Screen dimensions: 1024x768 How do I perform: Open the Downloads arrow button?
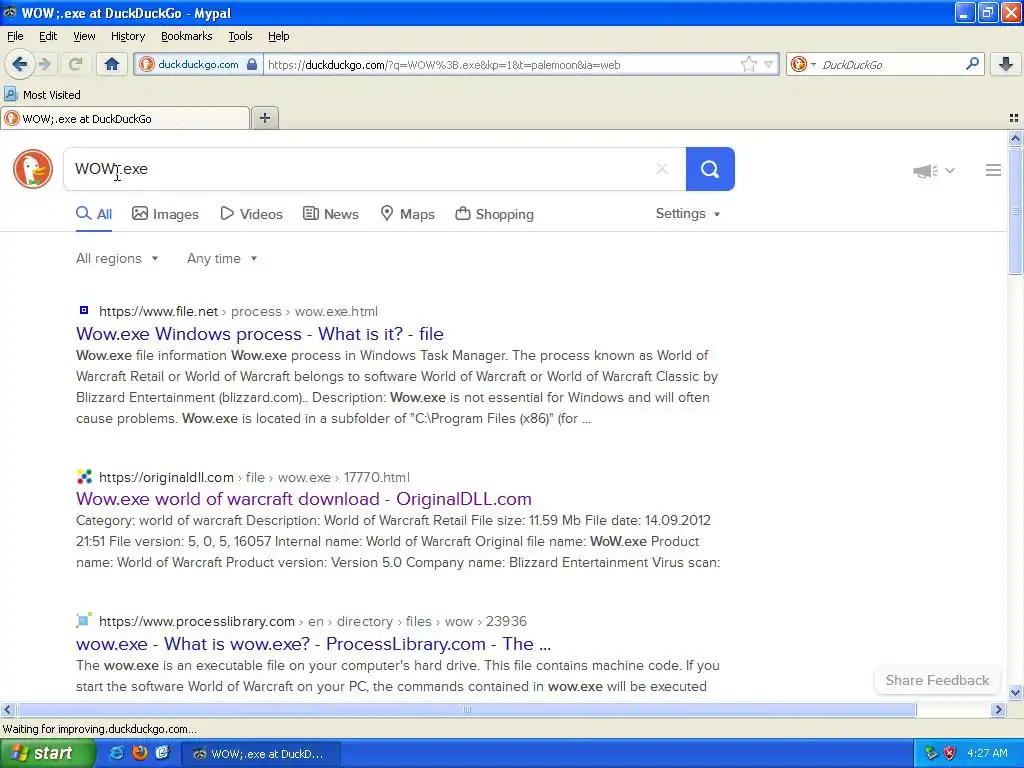pos(1006,64)
